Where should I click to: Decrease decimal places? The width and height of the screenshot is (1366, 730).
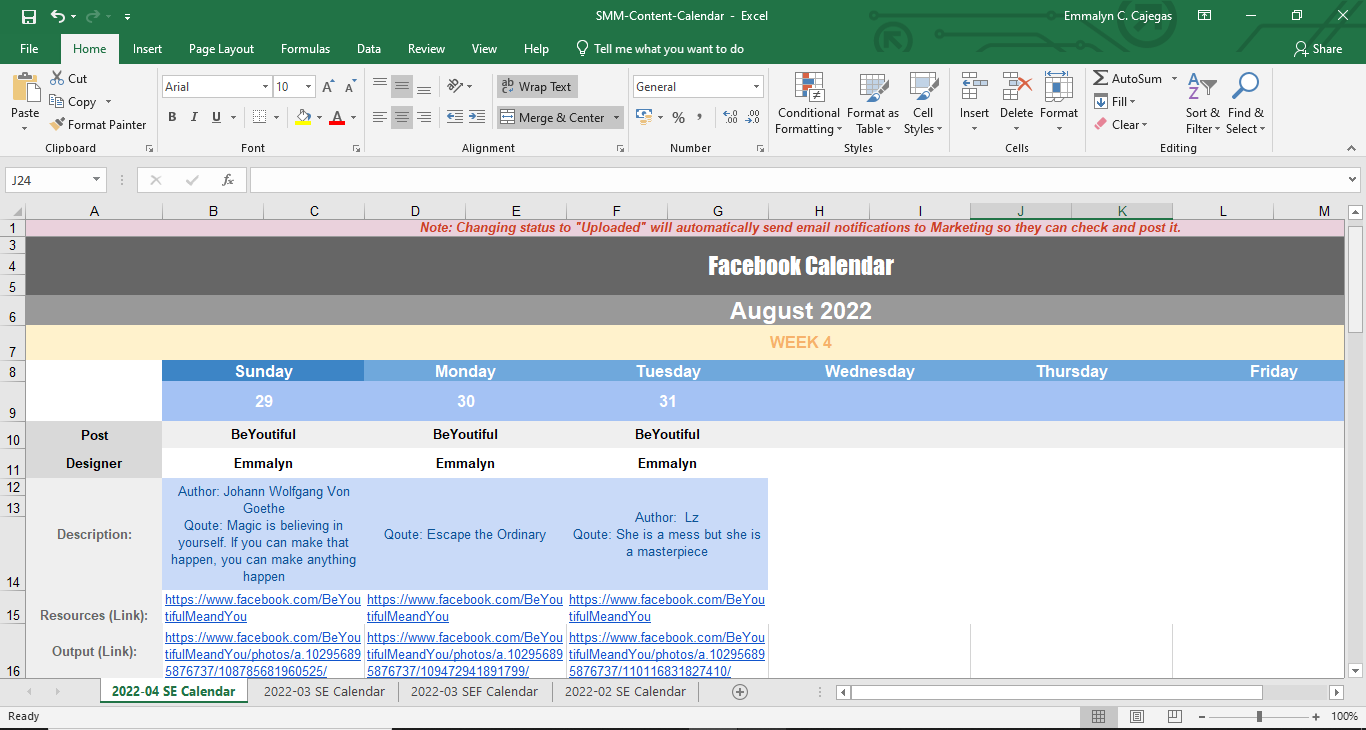coord(752,117)
